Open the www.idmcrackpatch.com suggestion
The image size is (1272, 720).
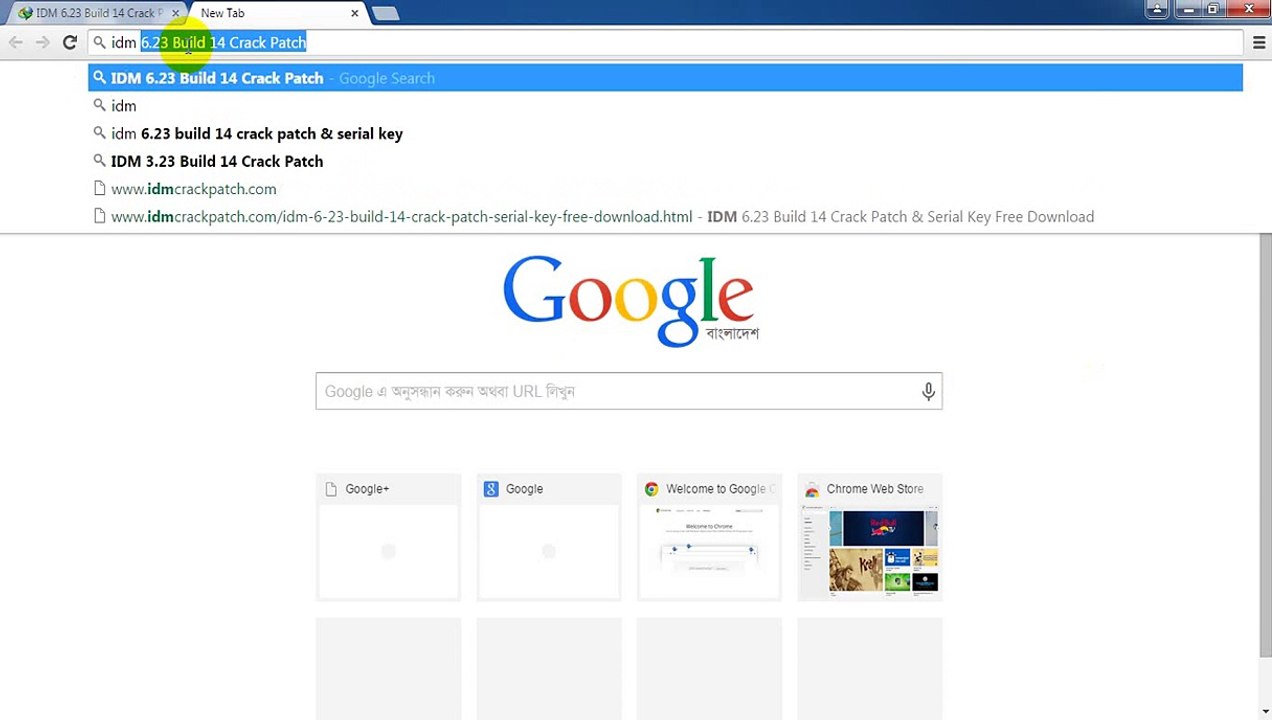click(x=665, y=189)
